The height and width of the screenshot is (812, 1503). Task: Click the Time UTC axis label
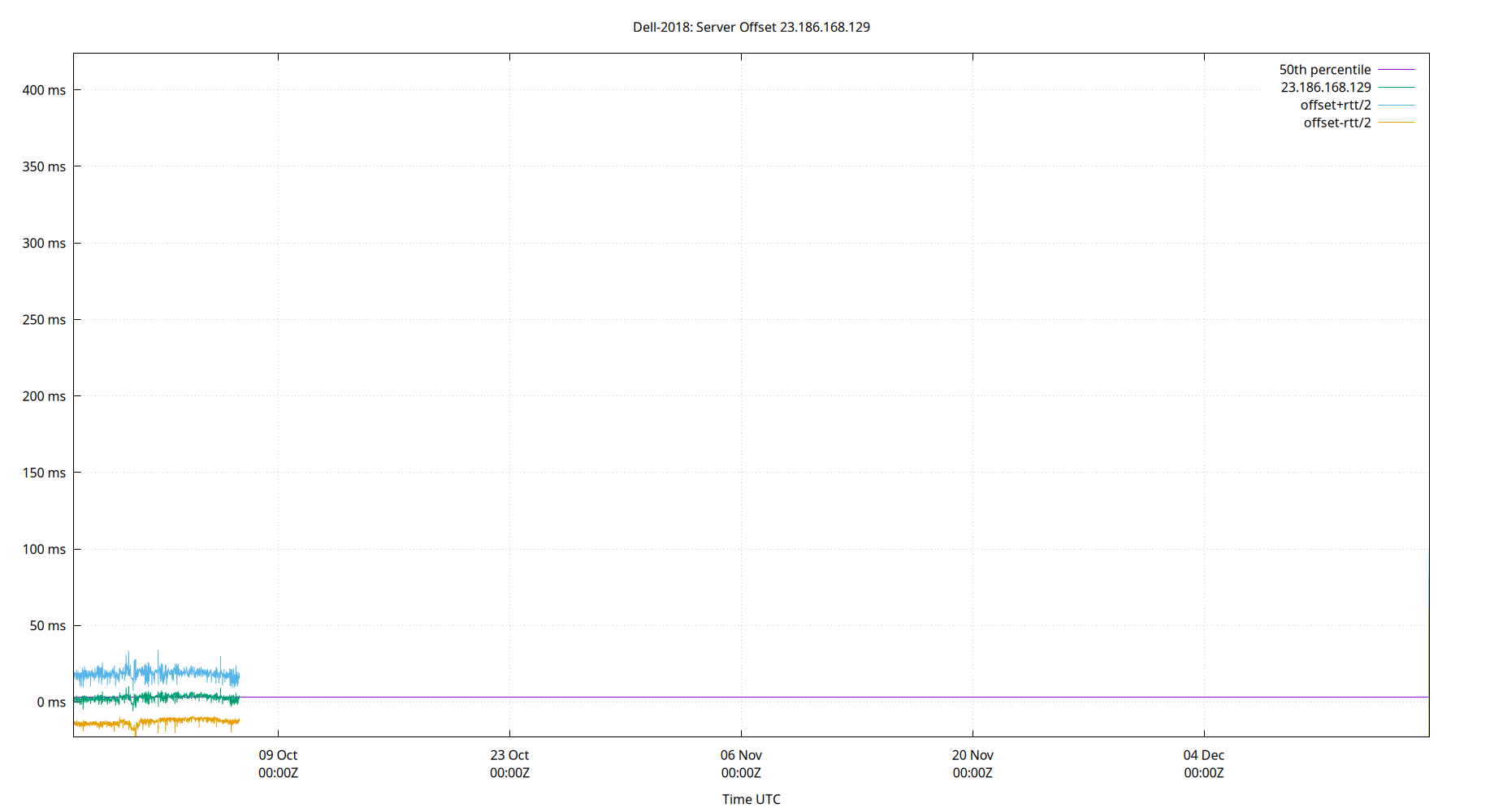(751, 799)
